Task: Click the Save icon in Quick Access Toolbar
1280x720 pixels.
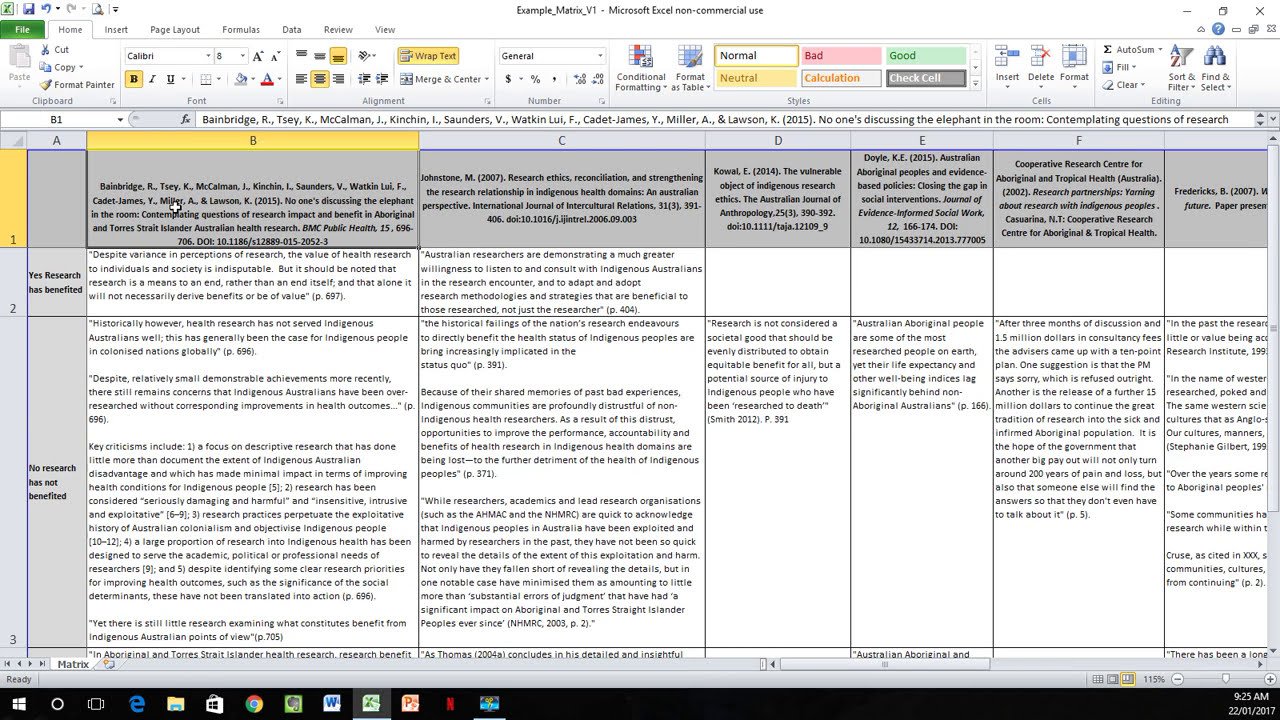Action: point(28,9)
